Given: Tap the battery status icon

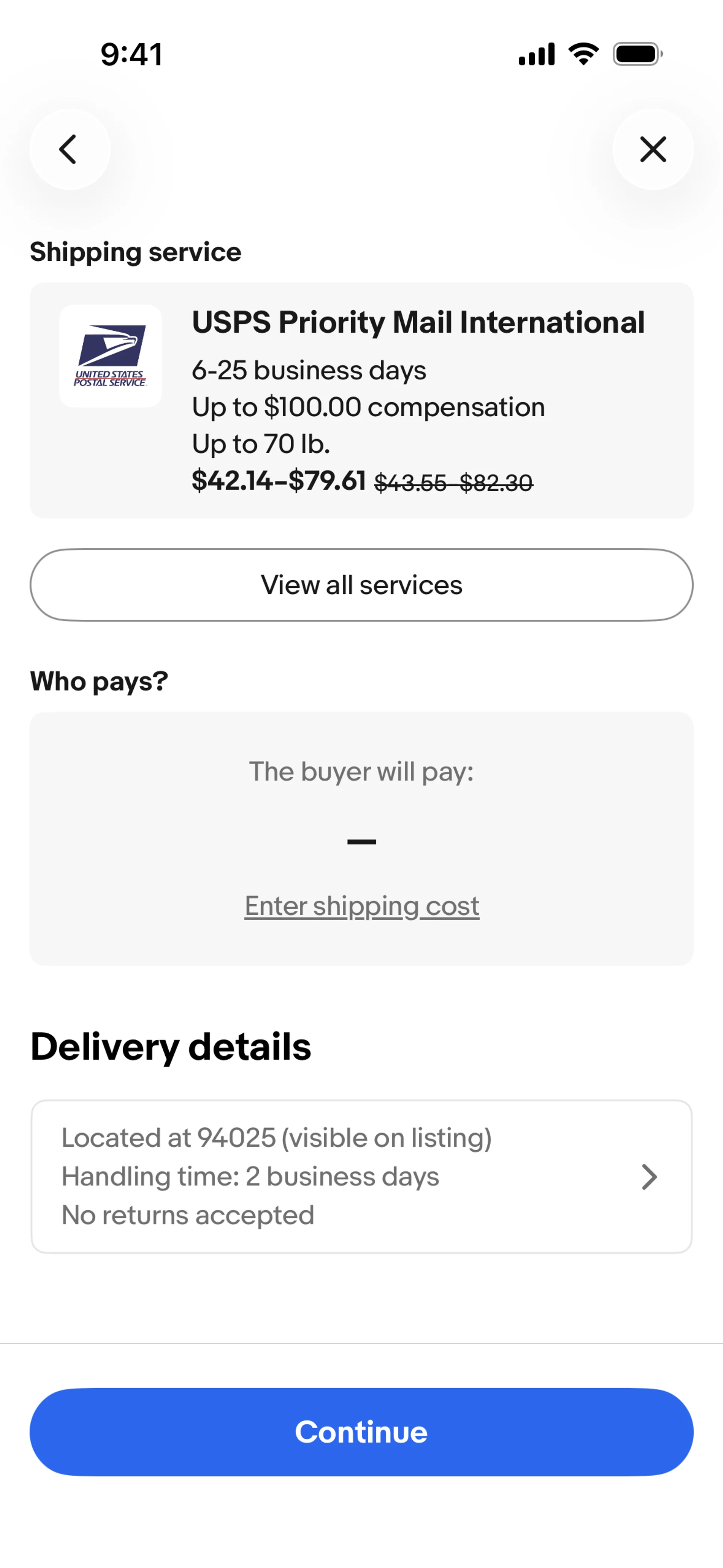Looking at the screenshot, I should point(637,54).
